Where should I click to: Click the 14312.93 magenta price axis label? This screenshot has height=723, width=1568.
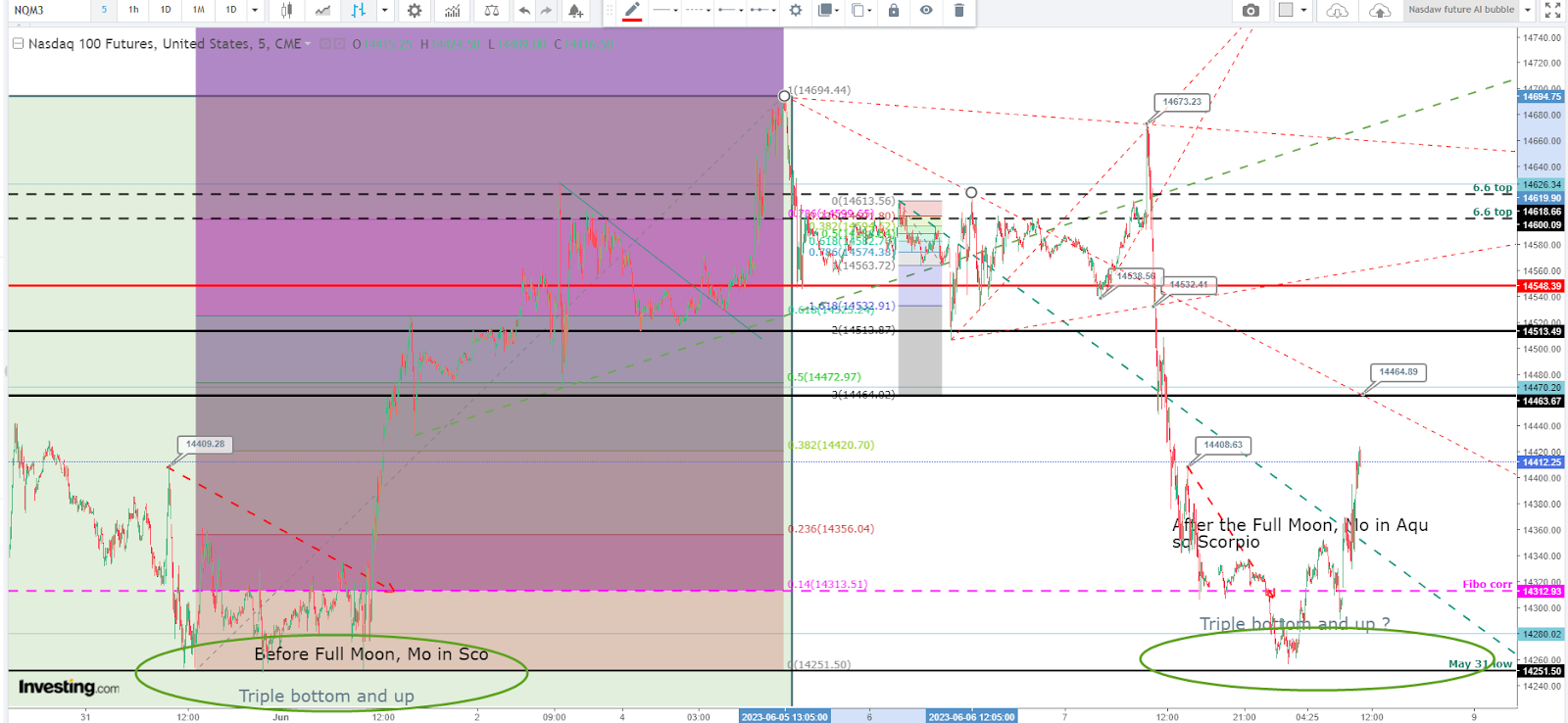[1542, 592]
